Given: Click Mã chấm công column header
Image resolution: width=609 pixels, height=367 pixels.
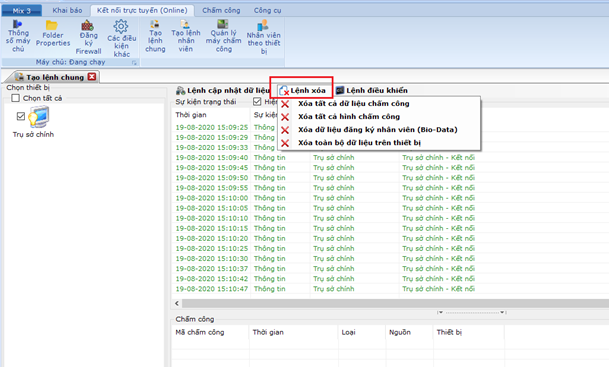Looking at the screenshot, I should (x=210, y=332).
